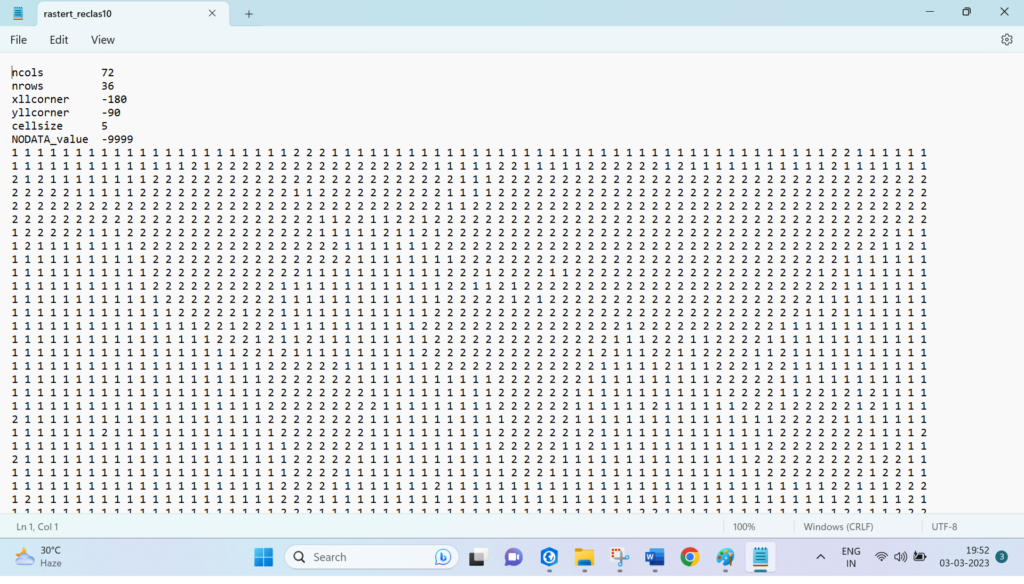
Task: Click the Bing icon in the search box
Action: pyautogui.click(x=443, y=557)
